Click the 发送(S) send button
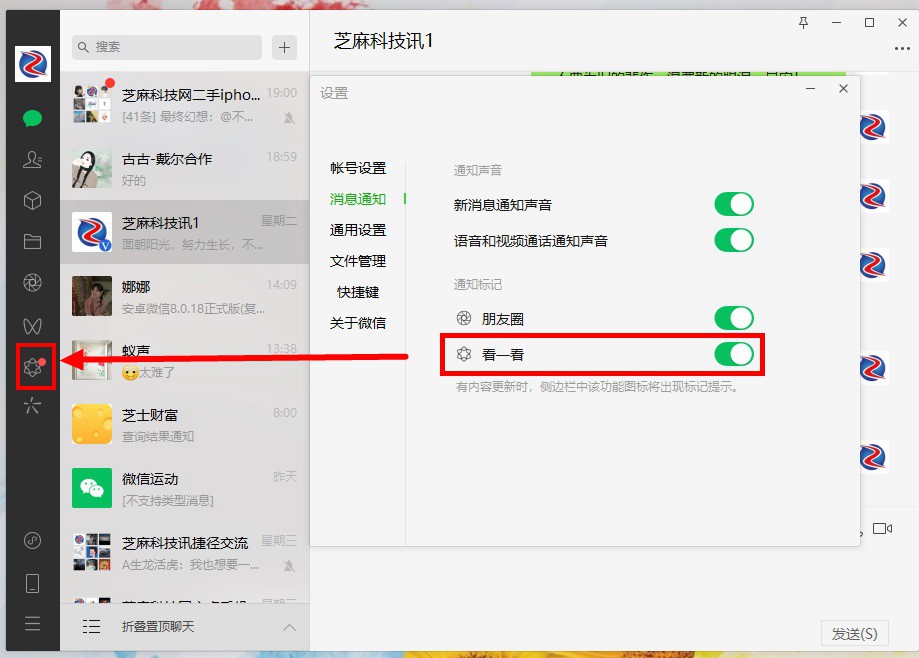Image resolution: width=919 pixels, height=658 pixels. pyautogui.click(x=855, y=632)
